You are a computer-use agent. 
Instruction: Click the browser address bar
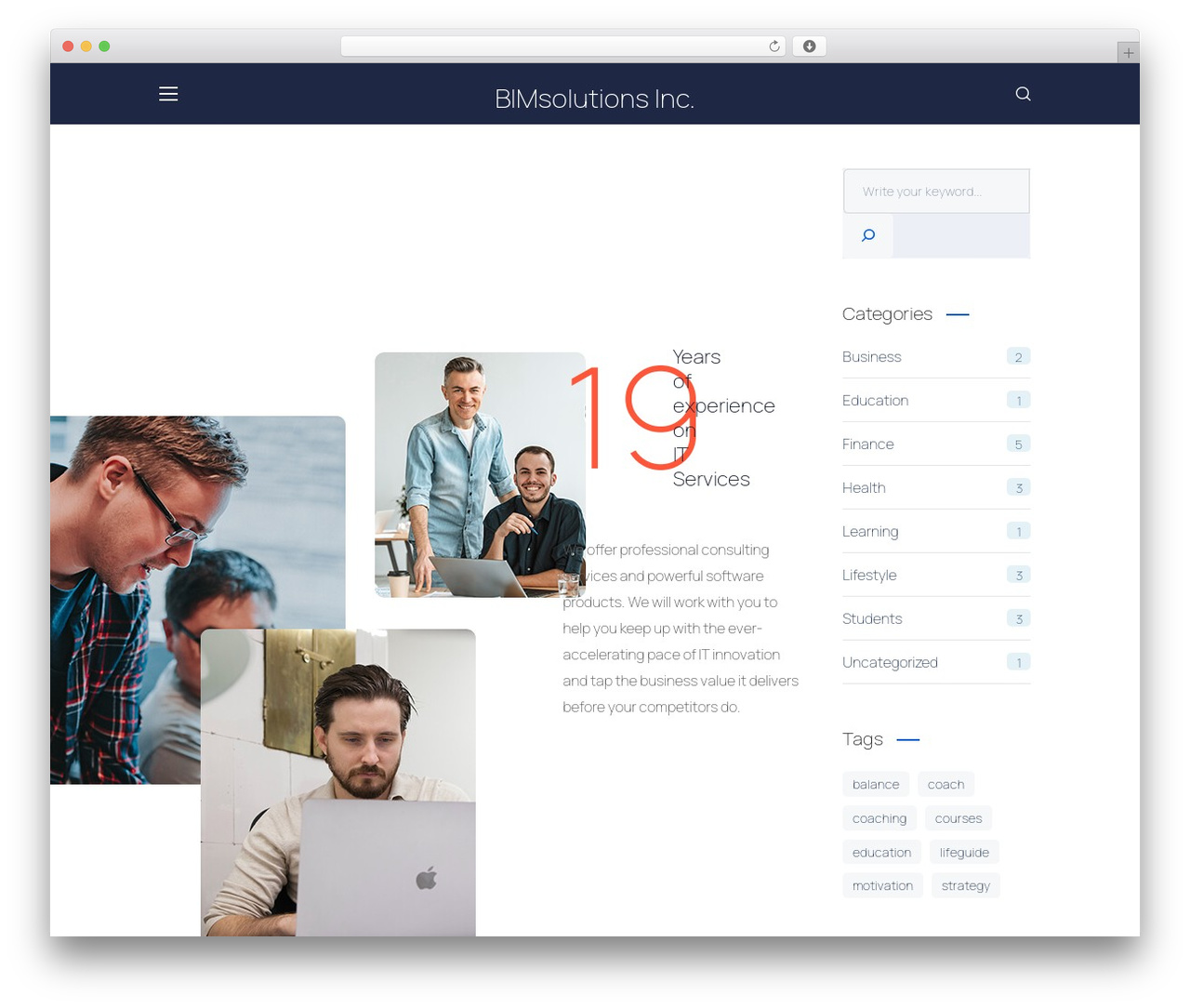coord(562,46)
